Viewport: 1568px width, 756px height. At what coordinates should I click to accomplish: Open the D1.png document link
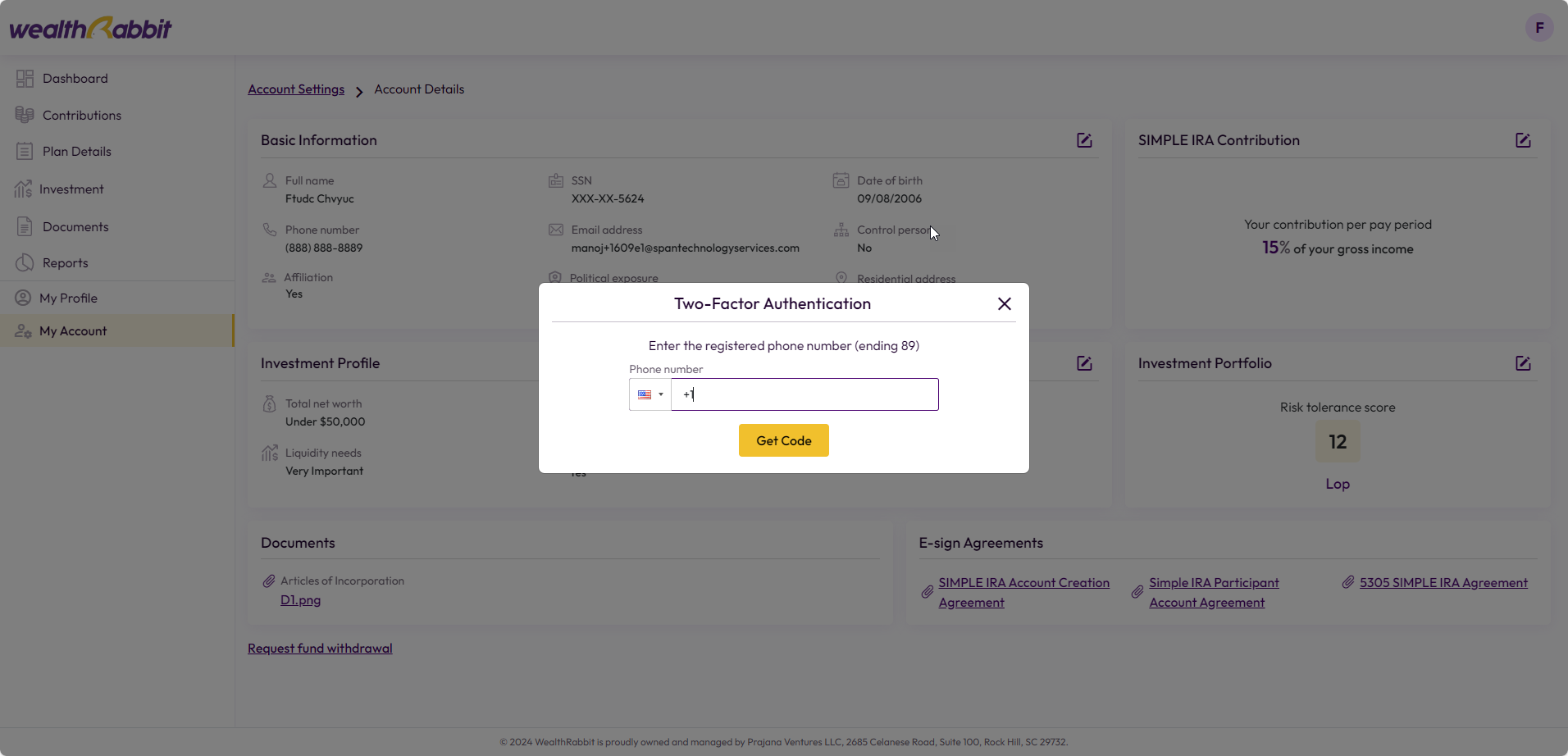point(300,600)
